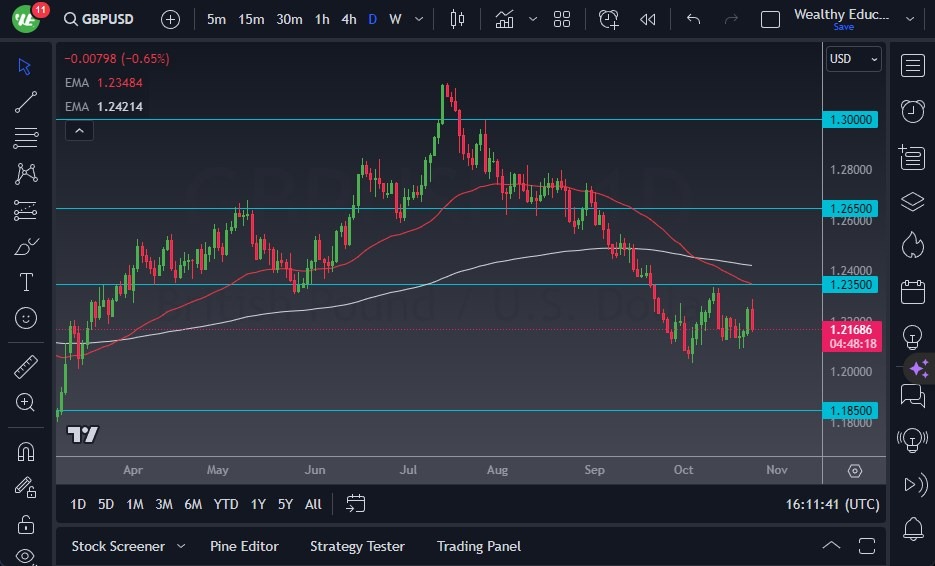This screenshot has width=935, height=566.
Task: Open the Pine Editor tab
Action: [244, 546]
